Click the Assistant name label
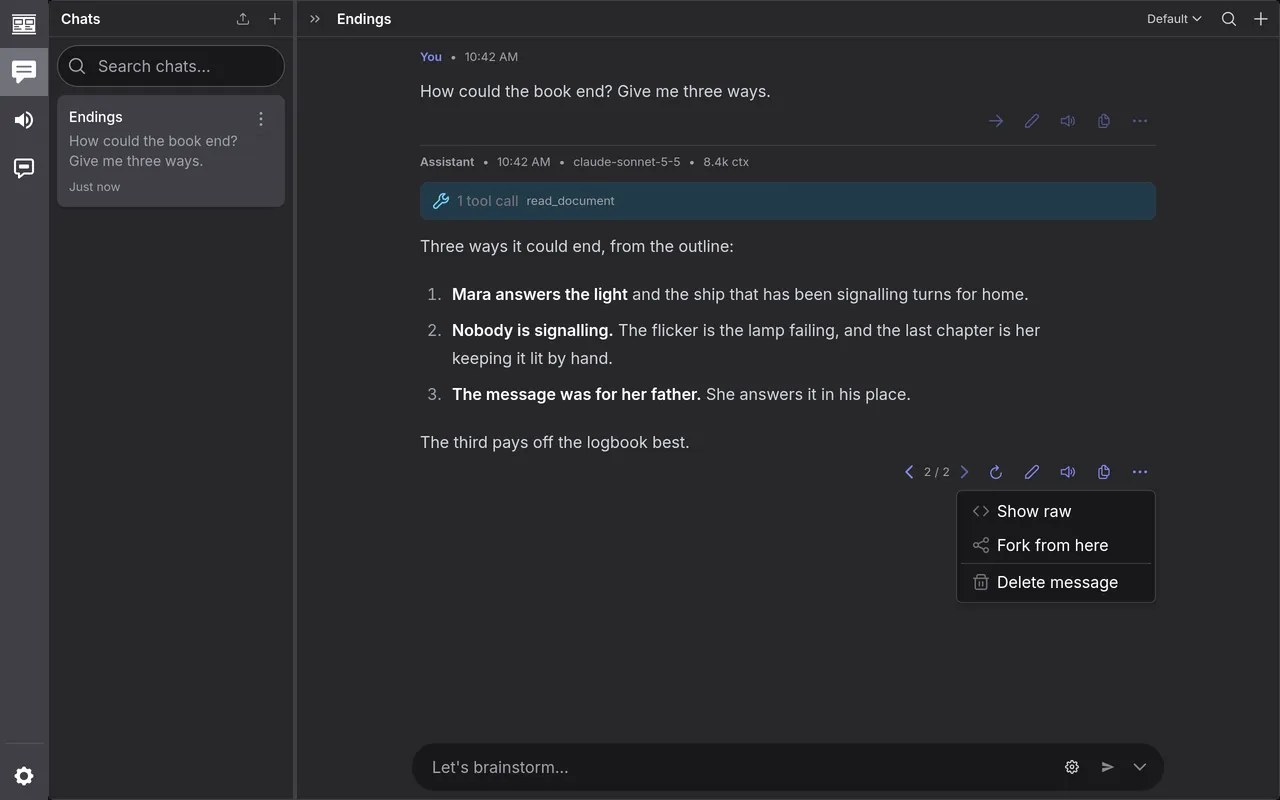The image size is (1280, 800). [x=447, y=162]
